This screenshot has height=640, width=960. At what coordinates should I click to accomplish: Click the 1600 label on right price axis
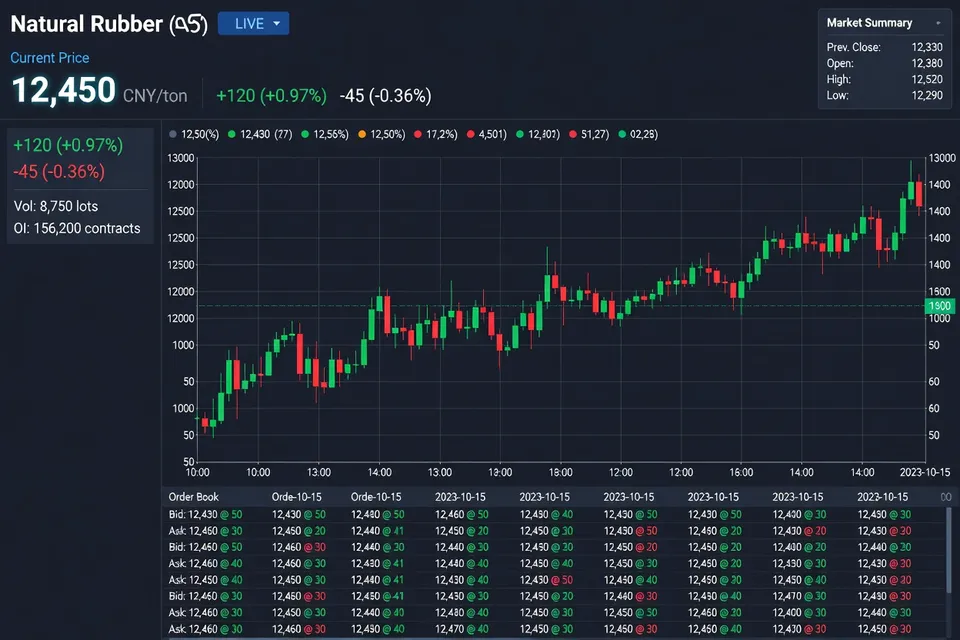click(x=939, y=292)
